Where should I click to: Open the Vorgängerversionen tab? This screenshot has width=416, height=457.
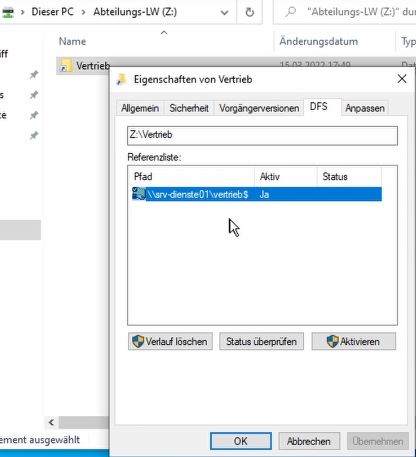[x=259, y=108]
